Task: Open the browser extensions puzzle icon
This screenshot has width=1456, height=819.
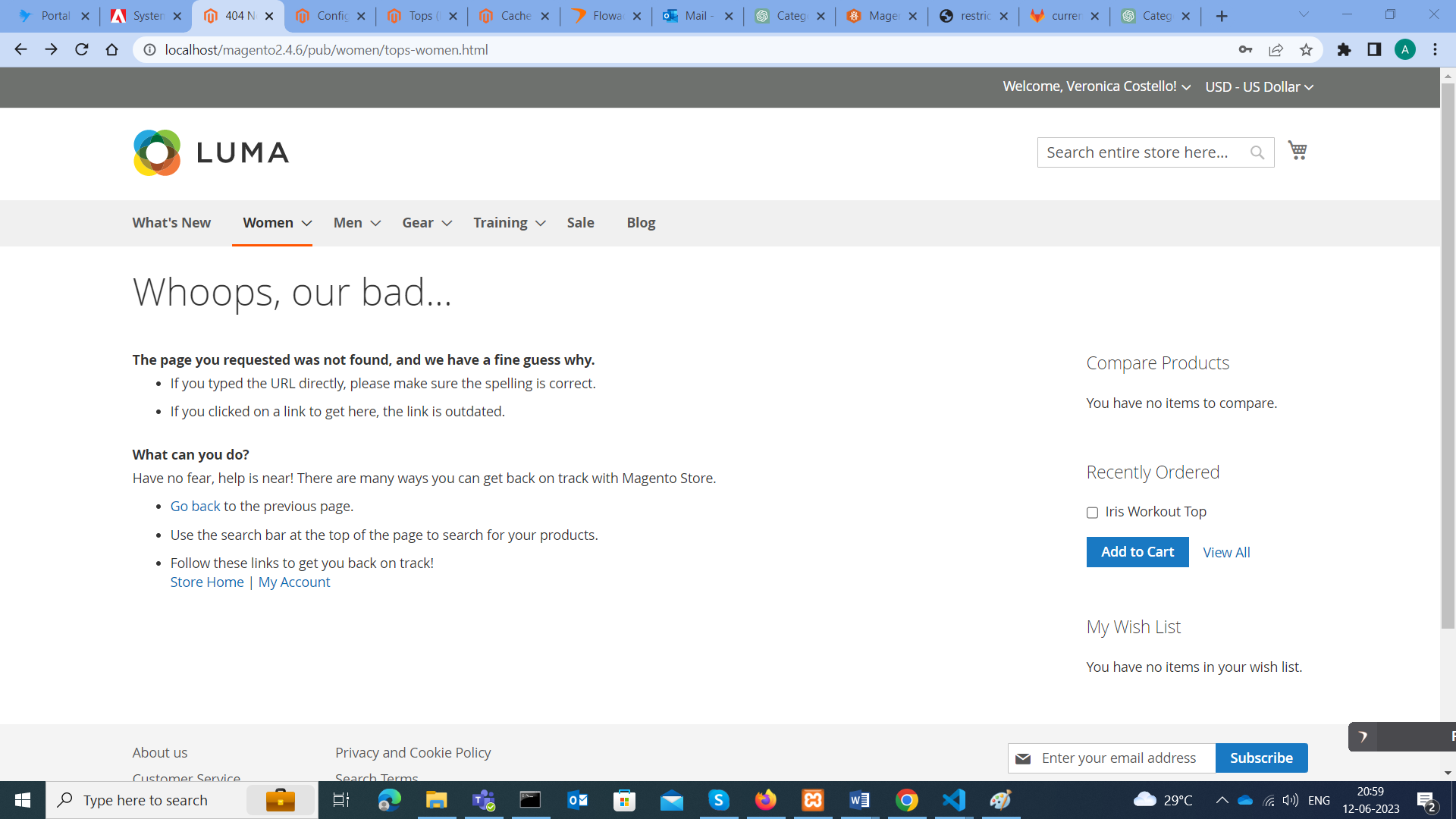Action: pos(1344,50)
